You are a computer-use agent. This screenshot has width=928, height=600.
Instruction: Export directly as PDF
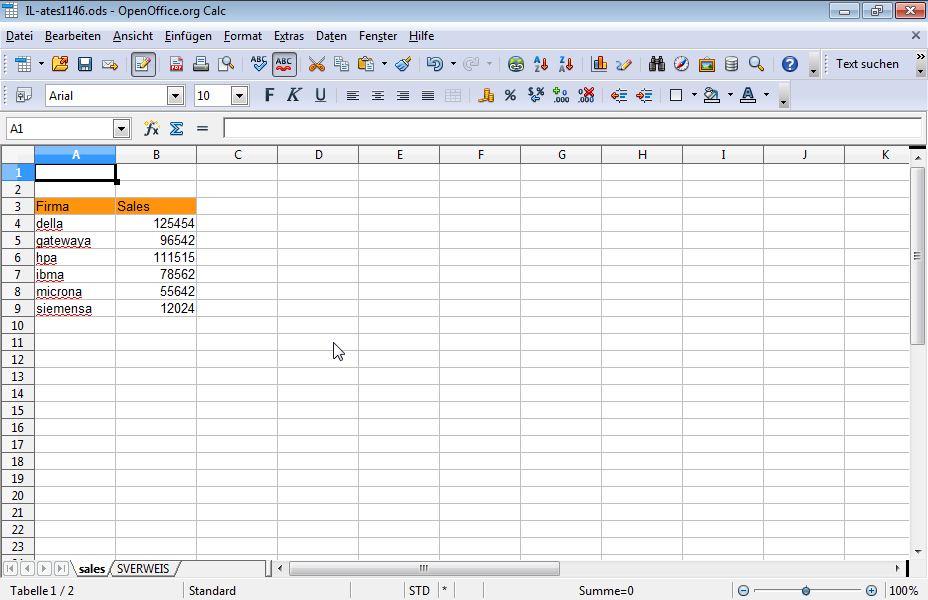point(176,64)
